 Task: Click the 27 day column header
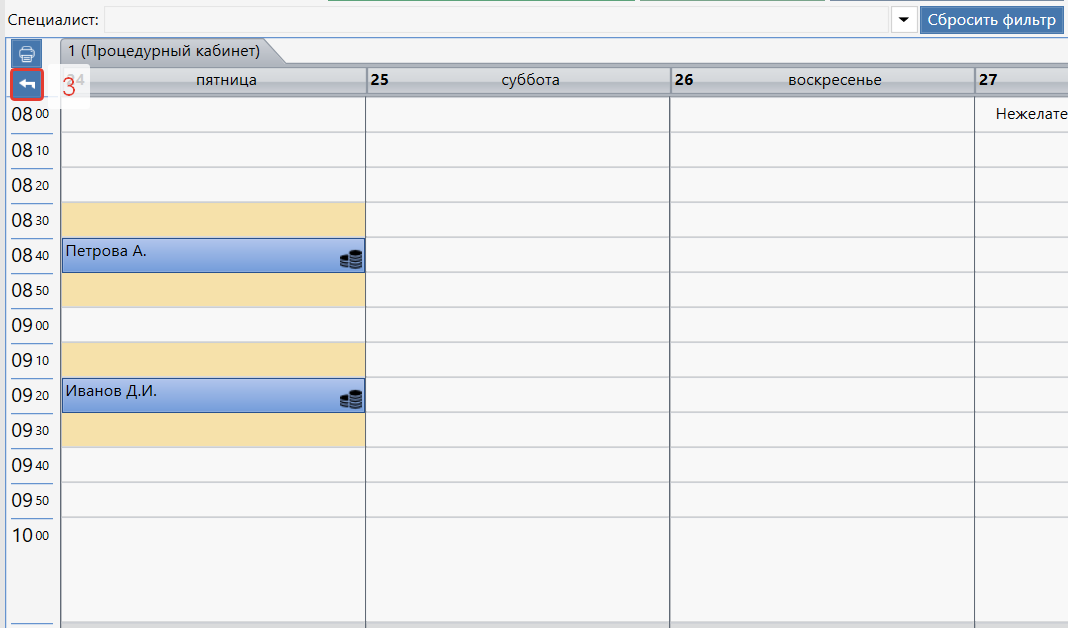coord(1020,80)
